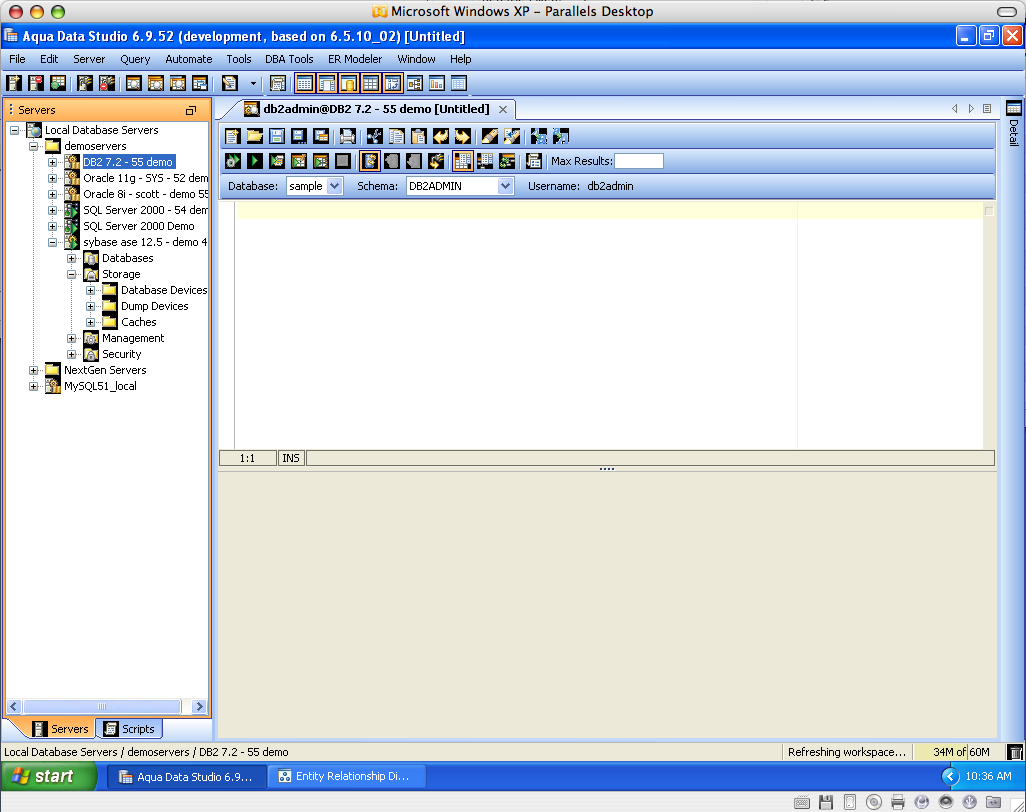Image resolution: width=1026 pixels, height=812 pixels.
Task: Open the Automate menu
Action: (x=188, y=59)
